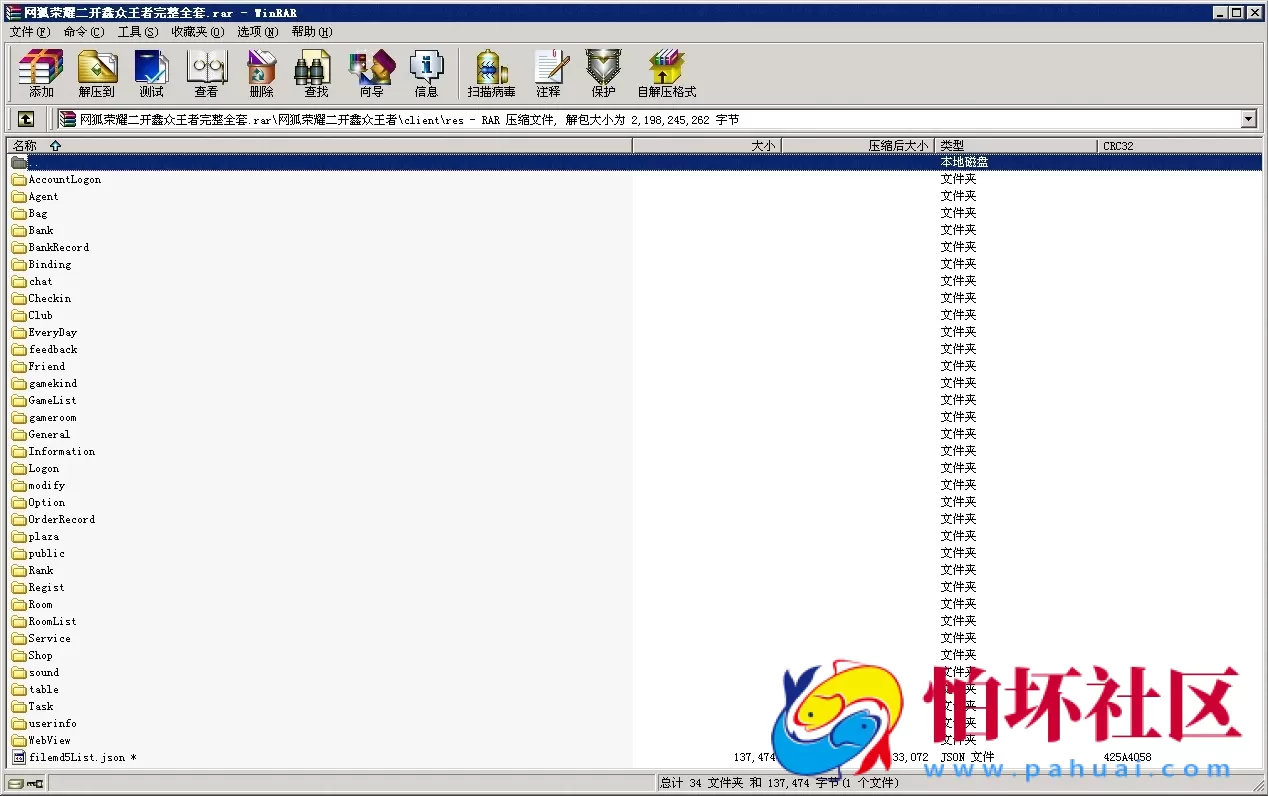1268x796 pixels.
Task: Open the 文件(F) menu
Action: click(x=29, y=32)
